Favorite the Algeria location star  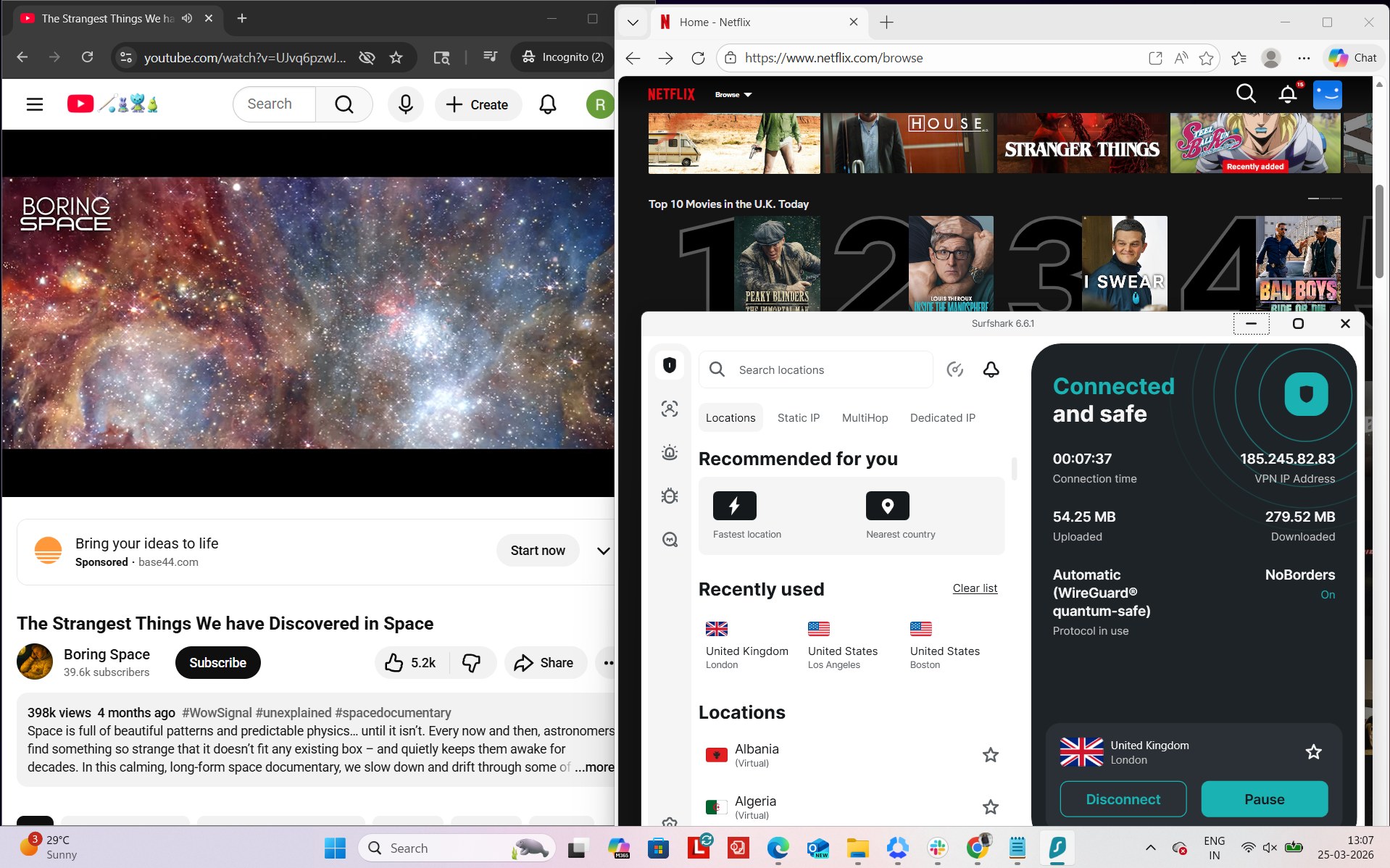(990, 806)
